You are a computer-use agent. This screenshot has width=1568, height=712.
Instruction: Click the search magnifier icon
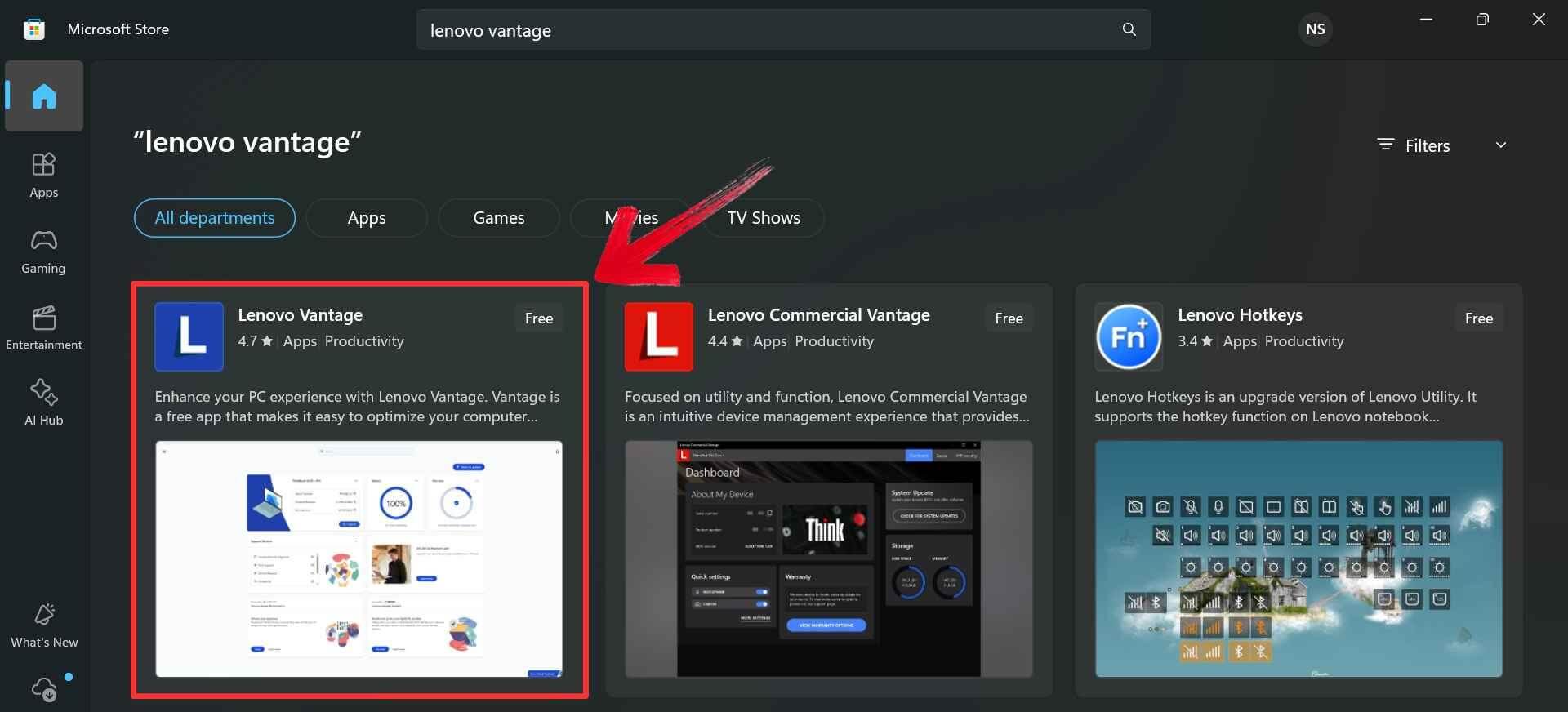click(x=1129, y=29)
